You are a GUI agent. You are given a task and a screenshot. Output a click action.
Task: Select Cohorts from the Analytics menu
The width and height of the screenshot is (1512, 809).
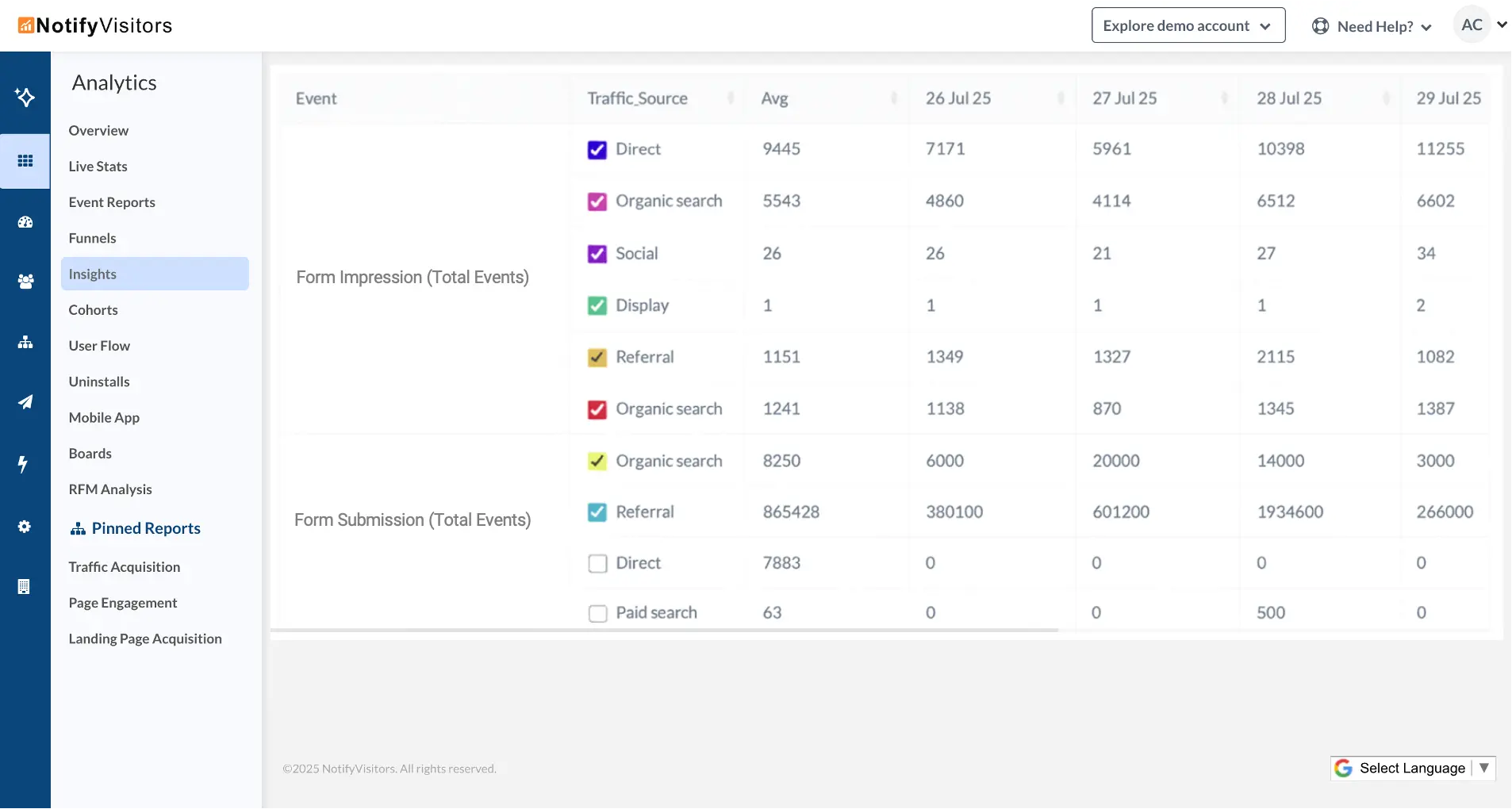93,310
